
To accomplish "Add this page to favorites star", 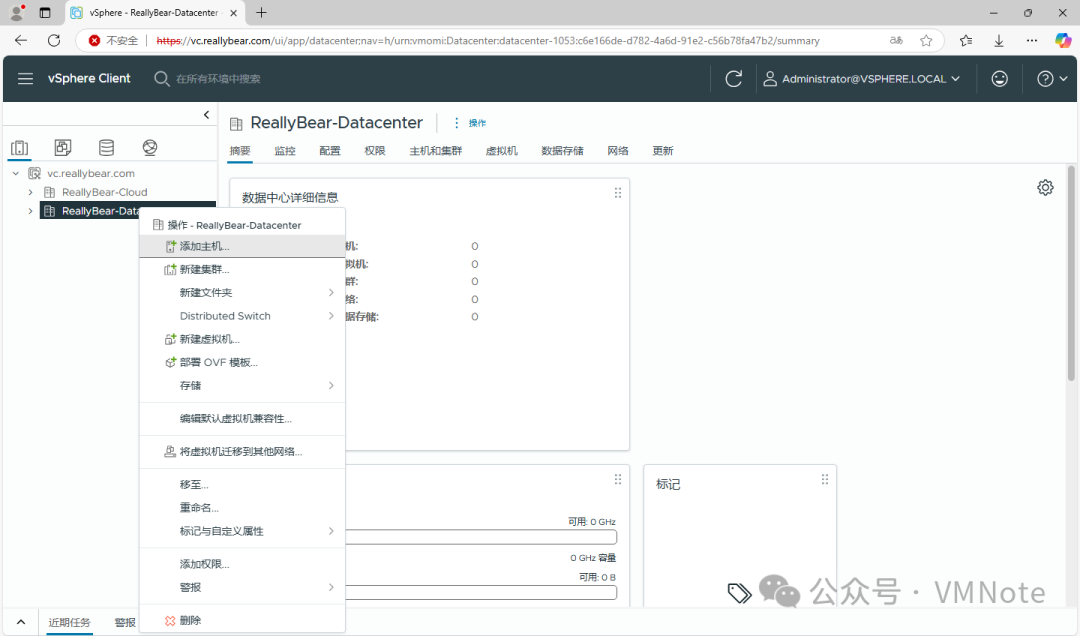I will coord(926,41).
